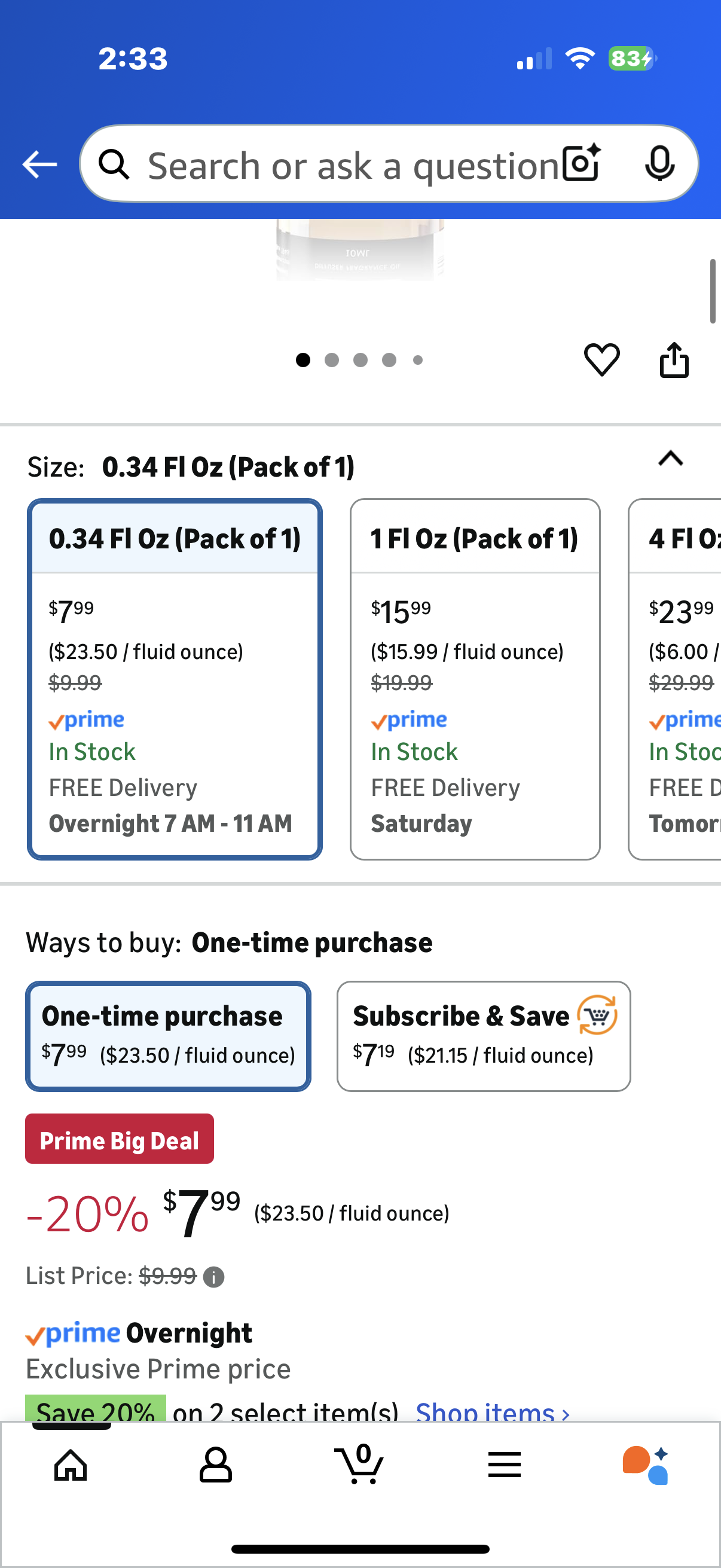The width and height of the screenshot is (721, 1568).
Task: Open camera lens search icon
Action: point(581,164)
